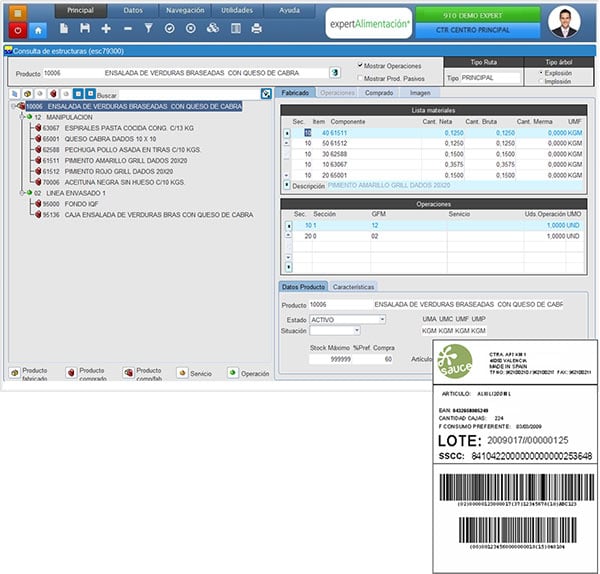The image size is (600, 574).
Task: Open the Datos menu
Action: point(133,11)
